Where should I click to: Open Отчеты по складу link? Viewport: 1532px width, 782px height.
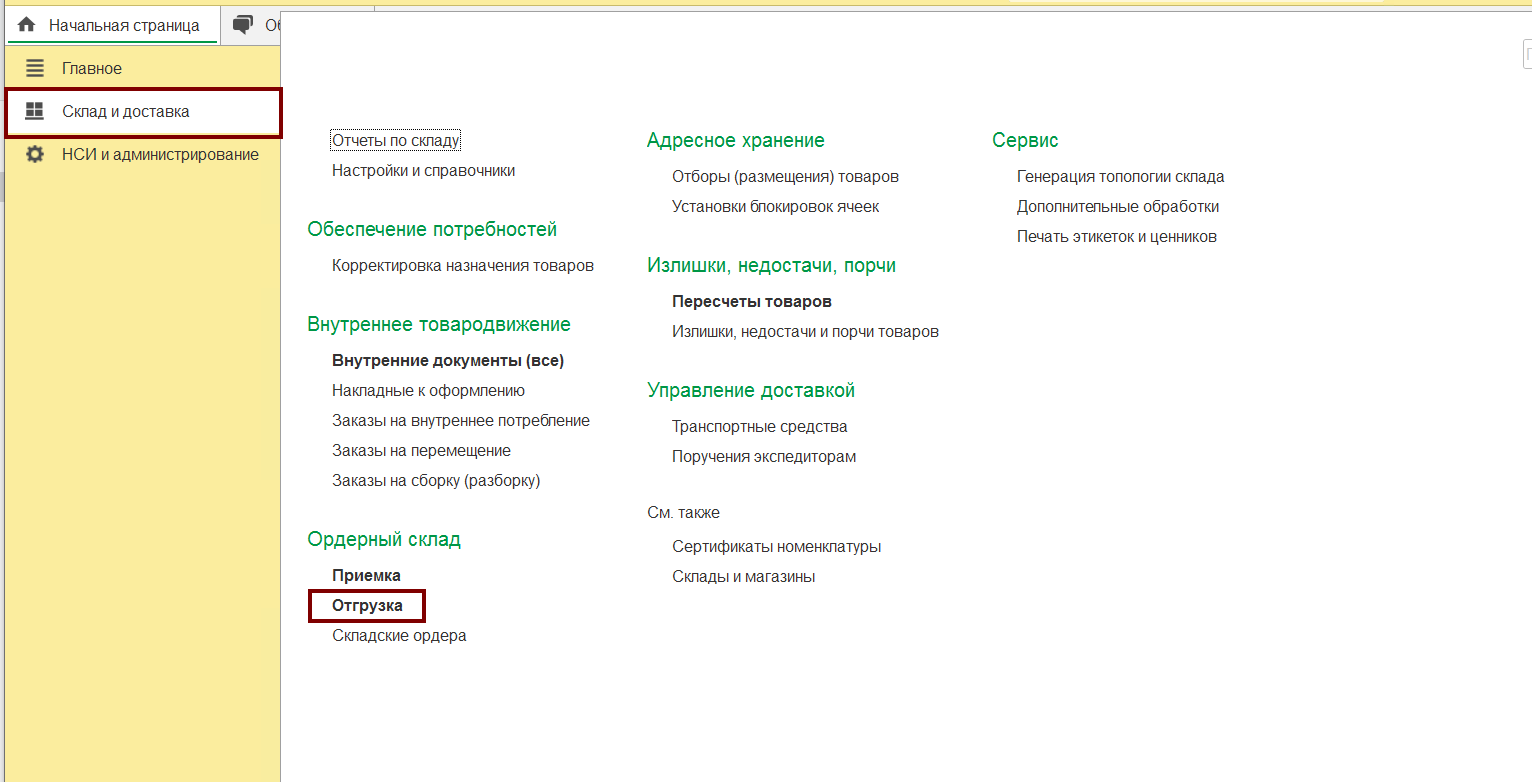(x=396, y=141)
